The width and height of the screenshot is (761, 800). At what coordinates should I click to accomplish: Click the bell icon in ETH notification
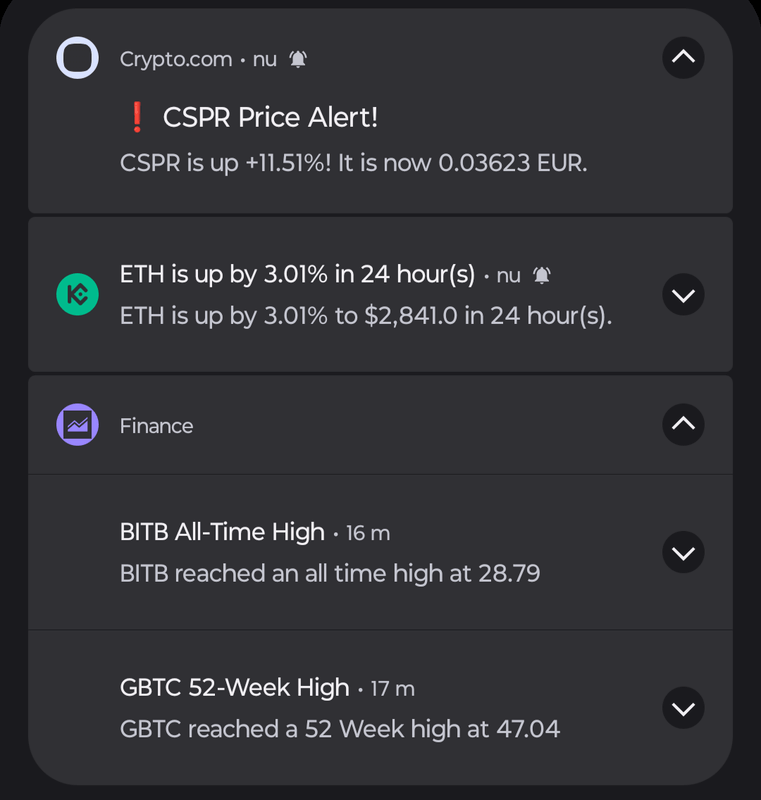(x=541, y=275)
